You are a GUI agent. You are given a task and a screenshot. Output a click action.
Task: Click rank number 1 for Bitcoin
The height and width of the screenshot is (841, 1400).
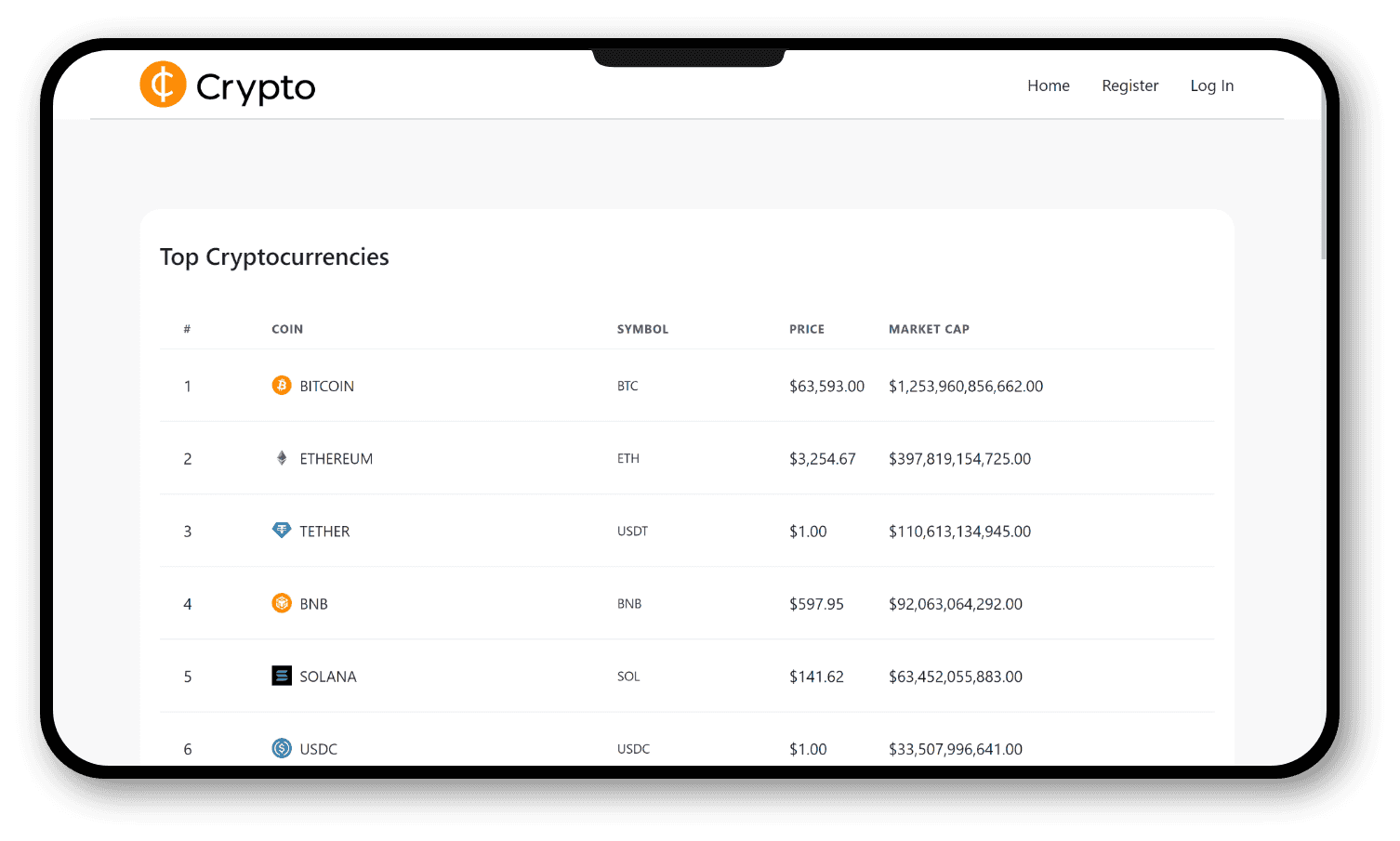click(x=187, y=386)
